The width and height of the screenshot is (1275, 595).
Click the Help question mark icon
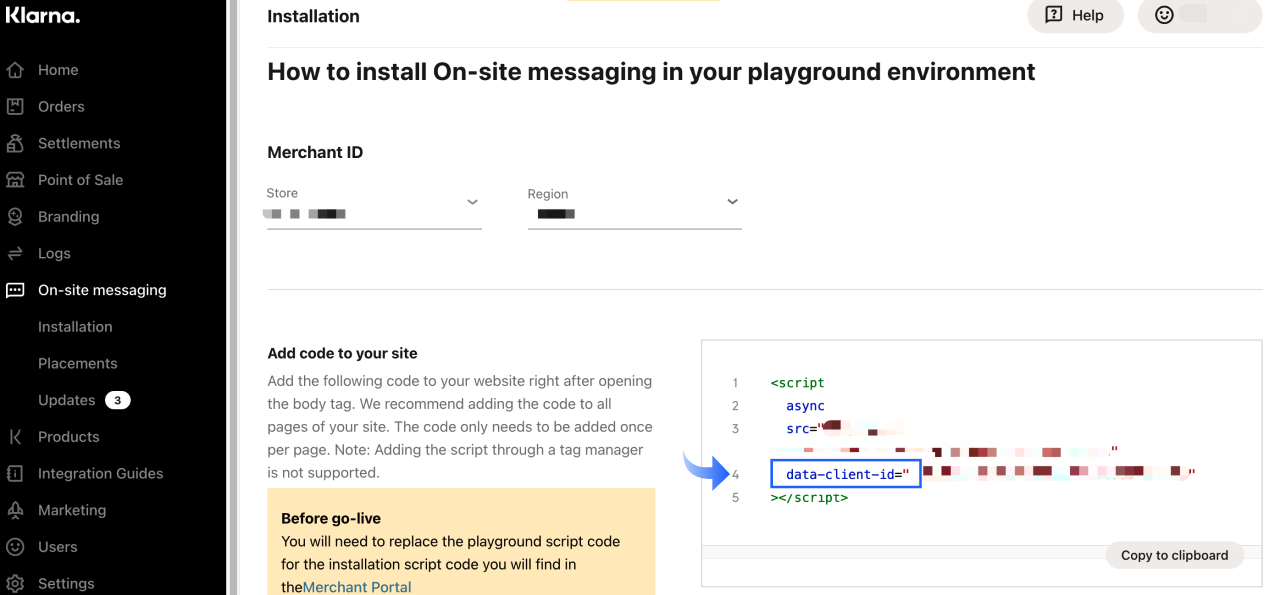click(x=1054, y=15)
